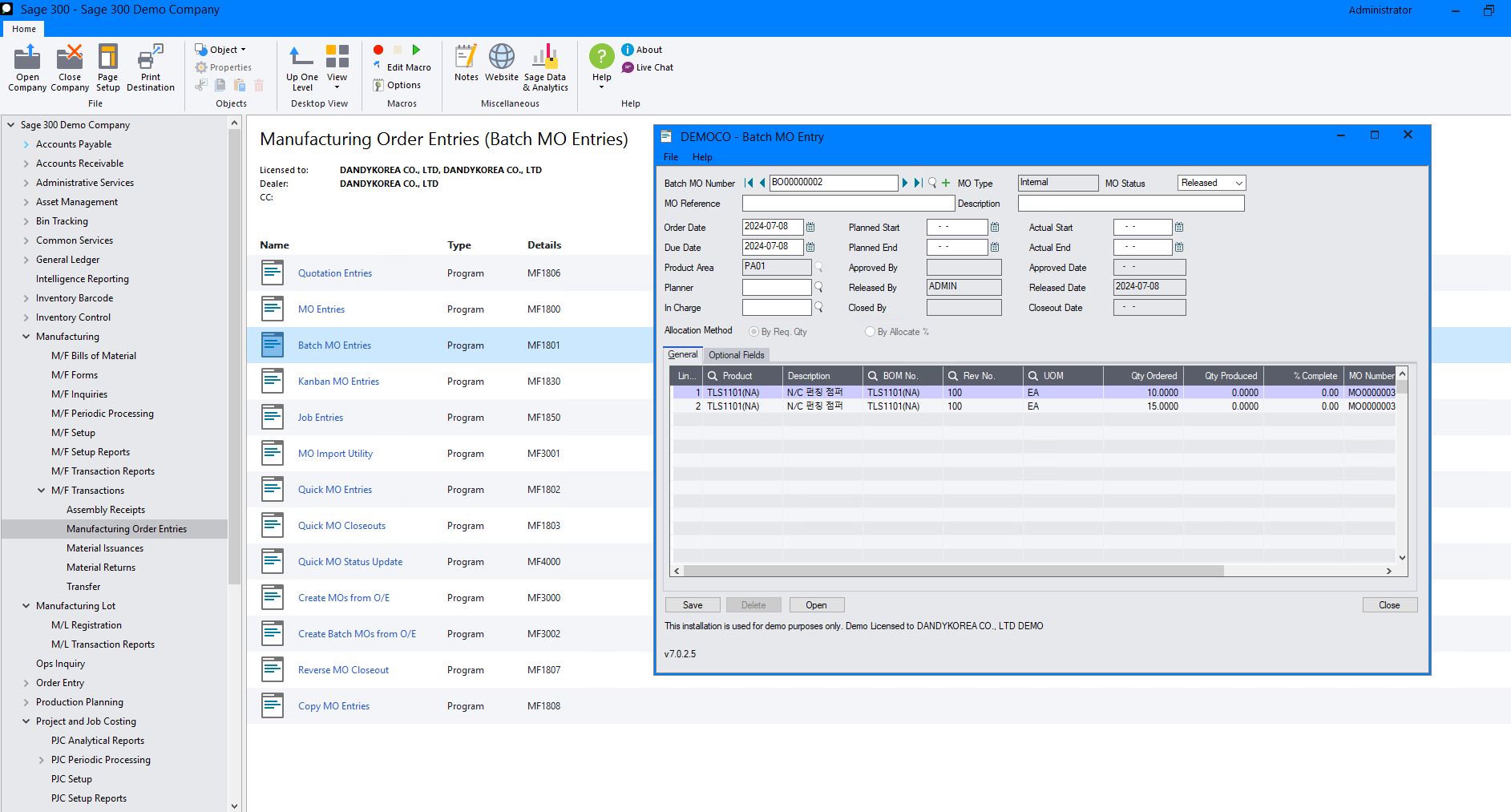Collapse the Project and Job Costing node
This screenshot has width=1511, height=812.
[26, 721]
